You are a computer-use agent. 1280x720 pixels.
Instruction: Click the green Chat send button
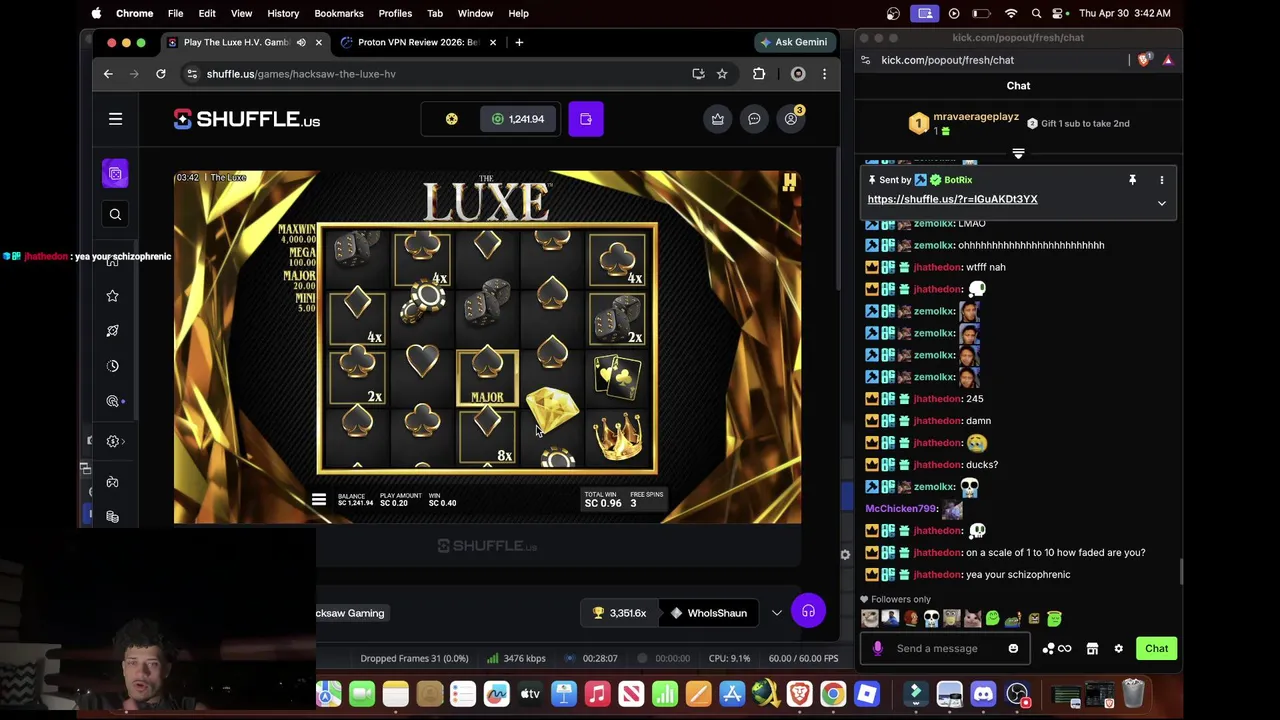coord(1156,648)
